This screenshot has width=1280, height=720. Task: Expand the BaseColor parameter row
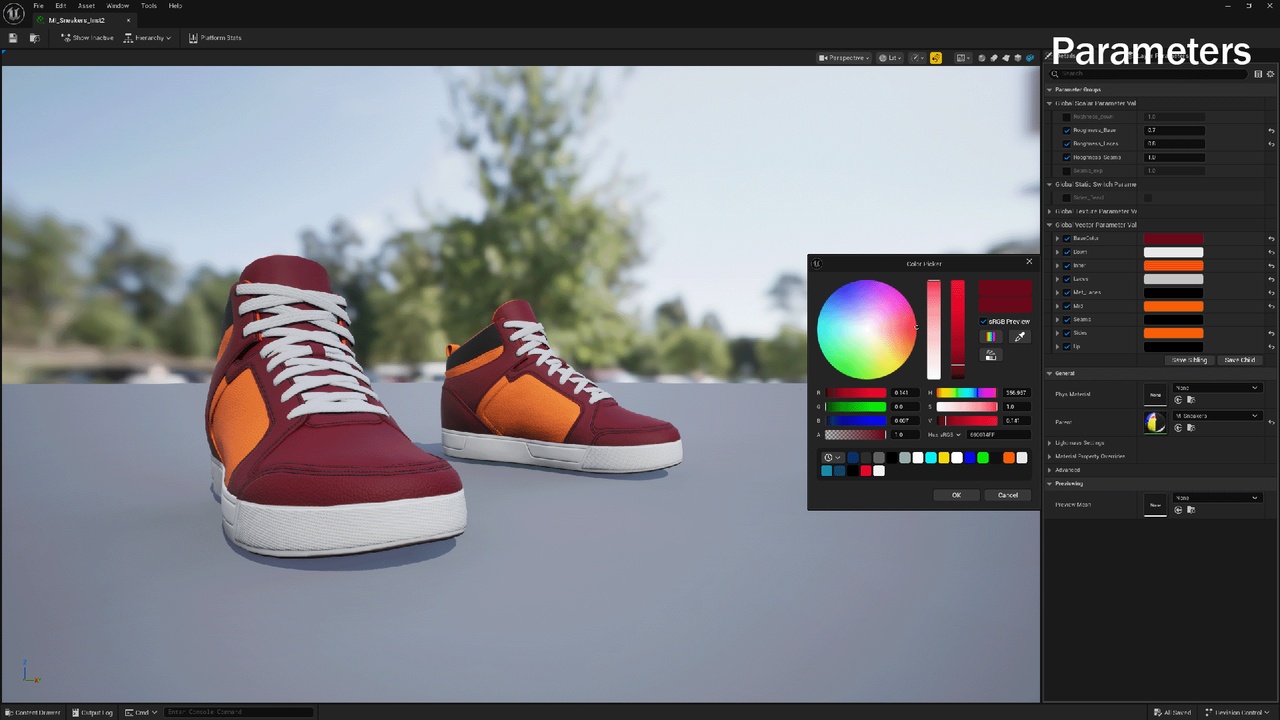click(1057, 238)
